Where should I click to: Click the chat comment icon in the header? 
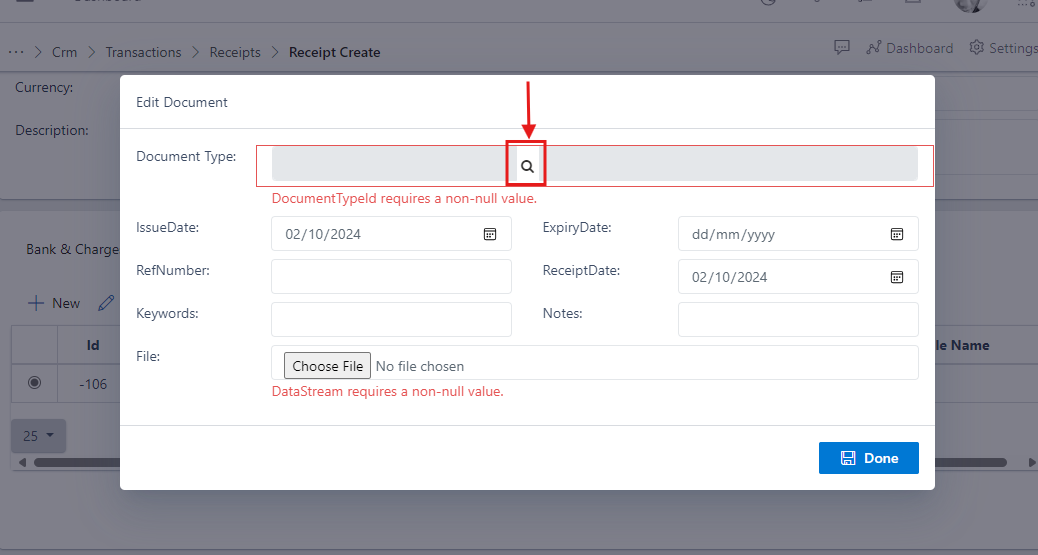coord(841,48)
